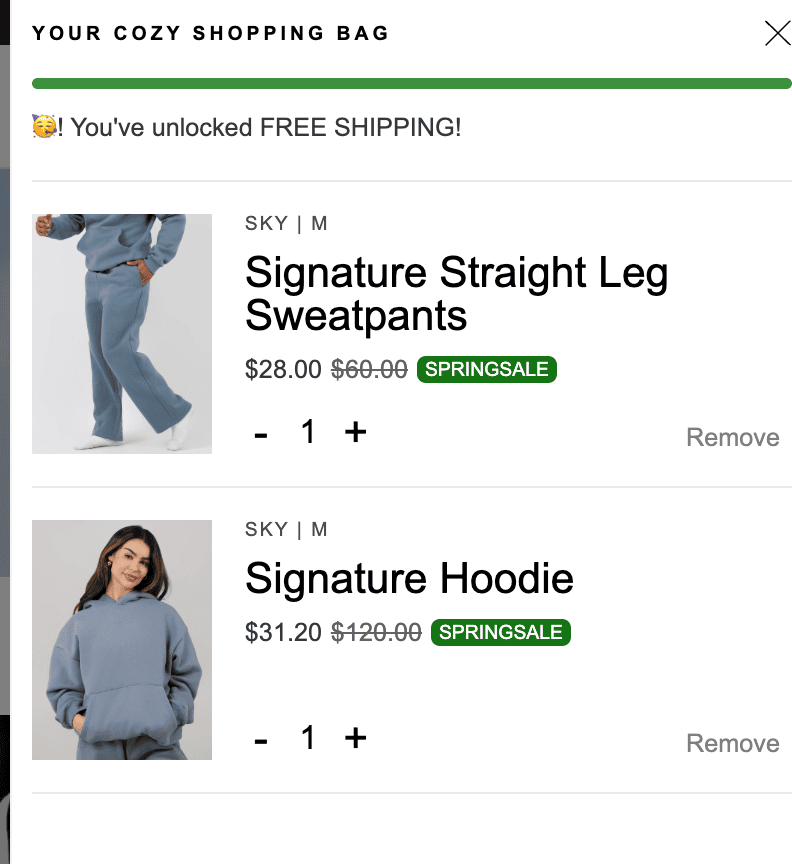Decrease quantity of the Signature Hoodie
Screen dimensions: 792x864
[260, 738]
